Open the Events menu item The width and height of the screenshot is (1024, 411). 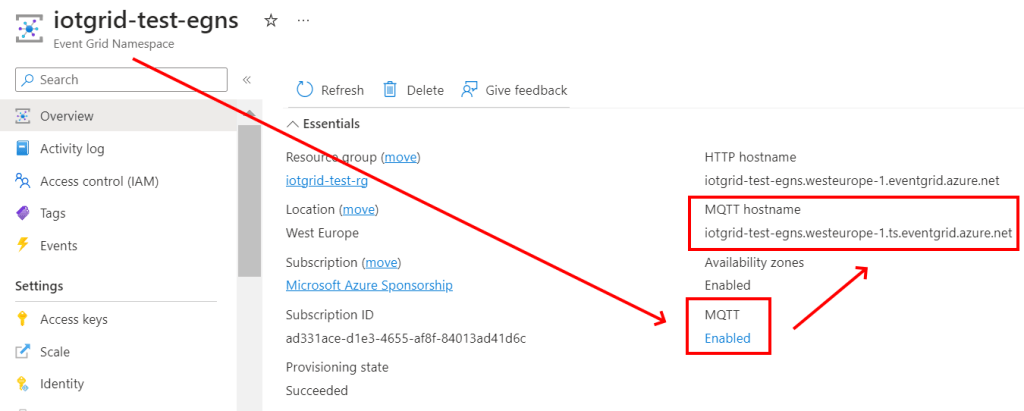pyautogui.click(x=58, y=245)
